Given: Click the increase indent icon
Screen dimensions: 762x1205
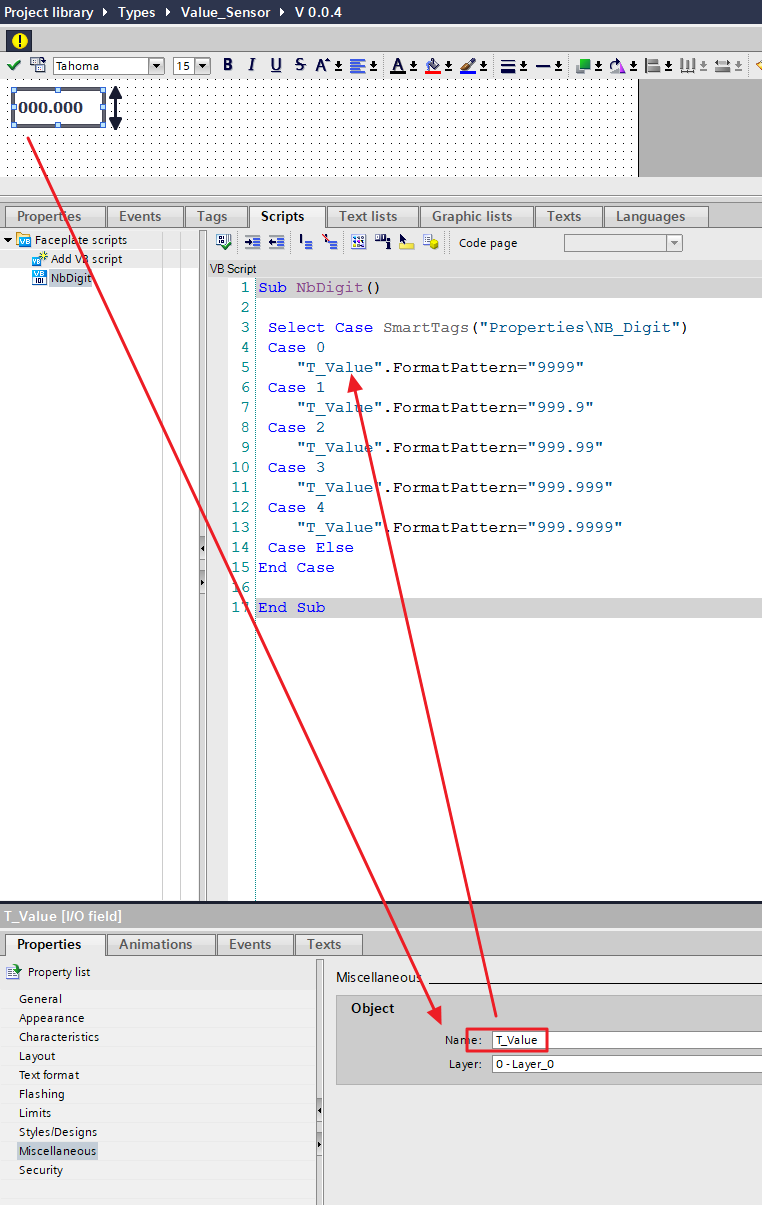Looking at the screenshot, I should (252, 242).
